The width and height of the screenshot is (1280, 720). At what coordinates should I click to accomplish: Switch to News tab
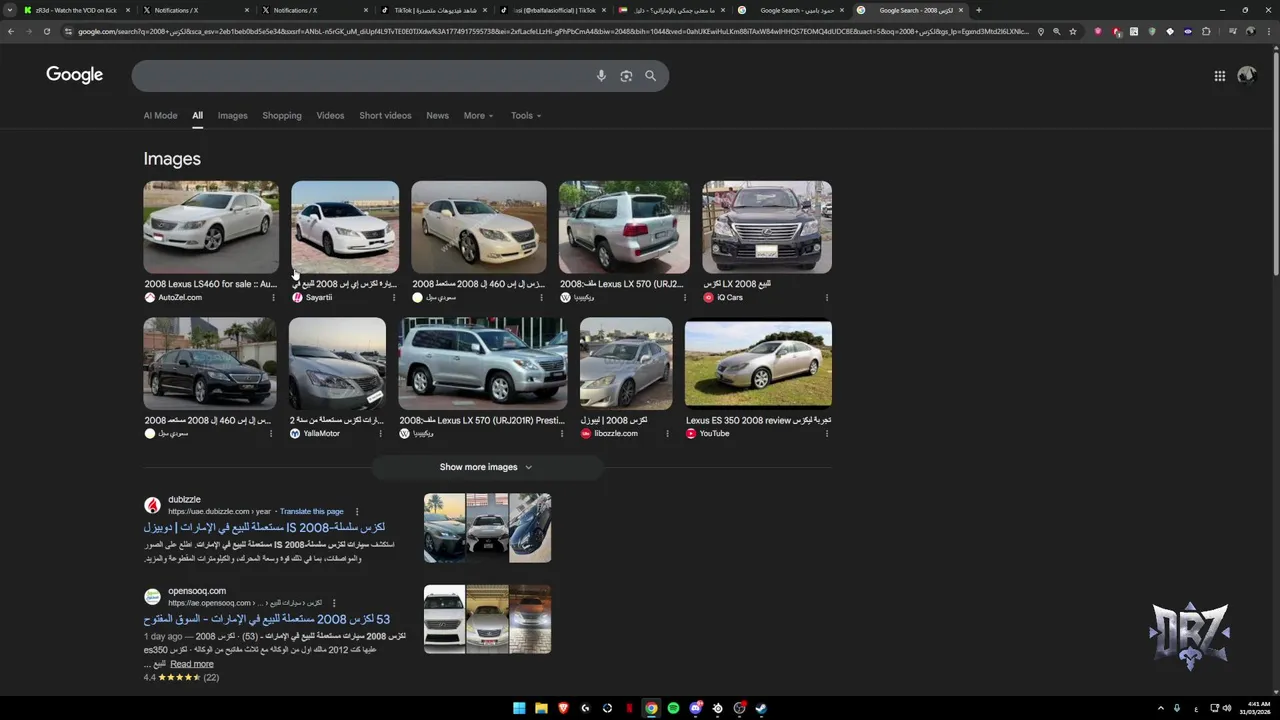[438, 116]
